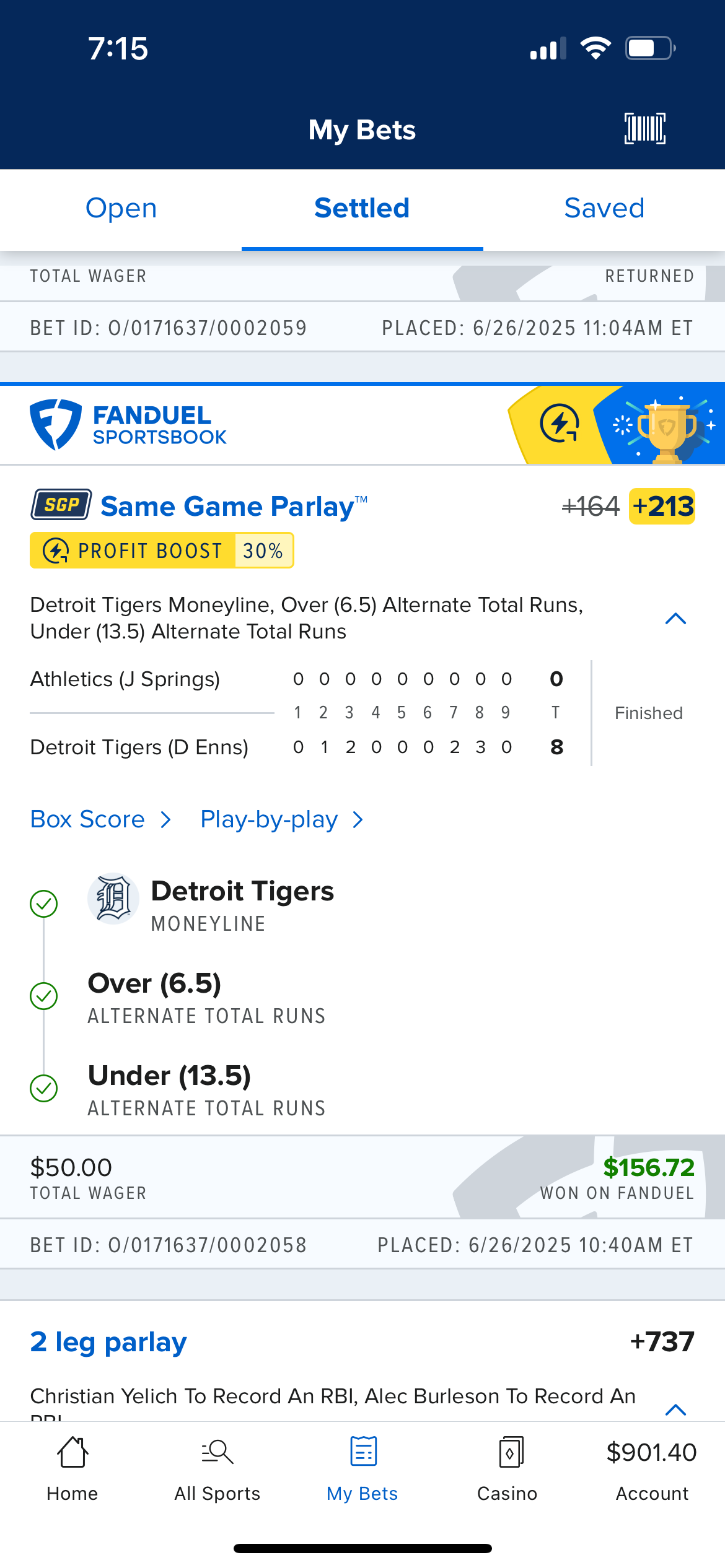The height and width of the screenshot is (1568, 725).
Task: Tap the gold trophy icon
Action: [667, 432]
